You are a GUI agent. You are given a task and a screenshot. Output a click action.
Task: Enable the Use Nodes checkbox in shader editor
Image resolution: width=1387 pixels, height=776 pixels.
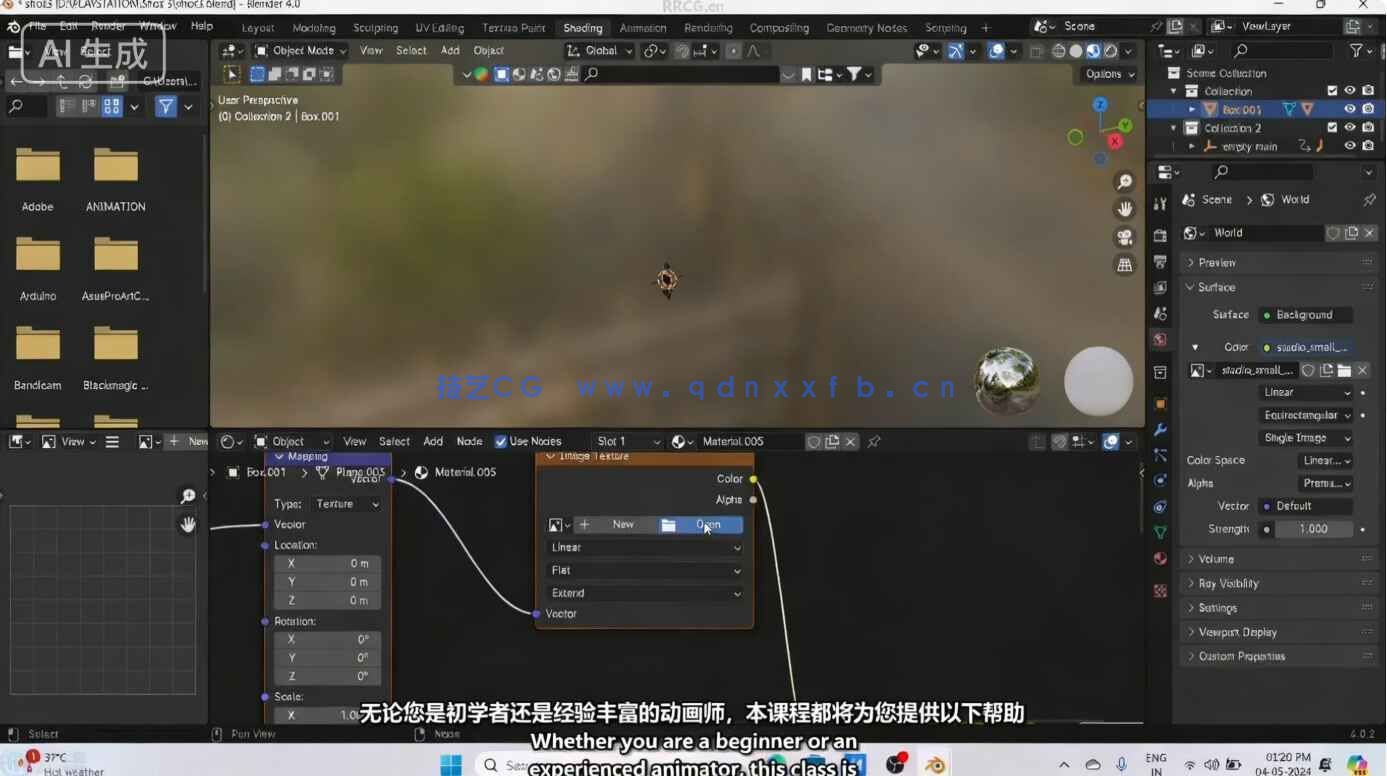[500, 441]
